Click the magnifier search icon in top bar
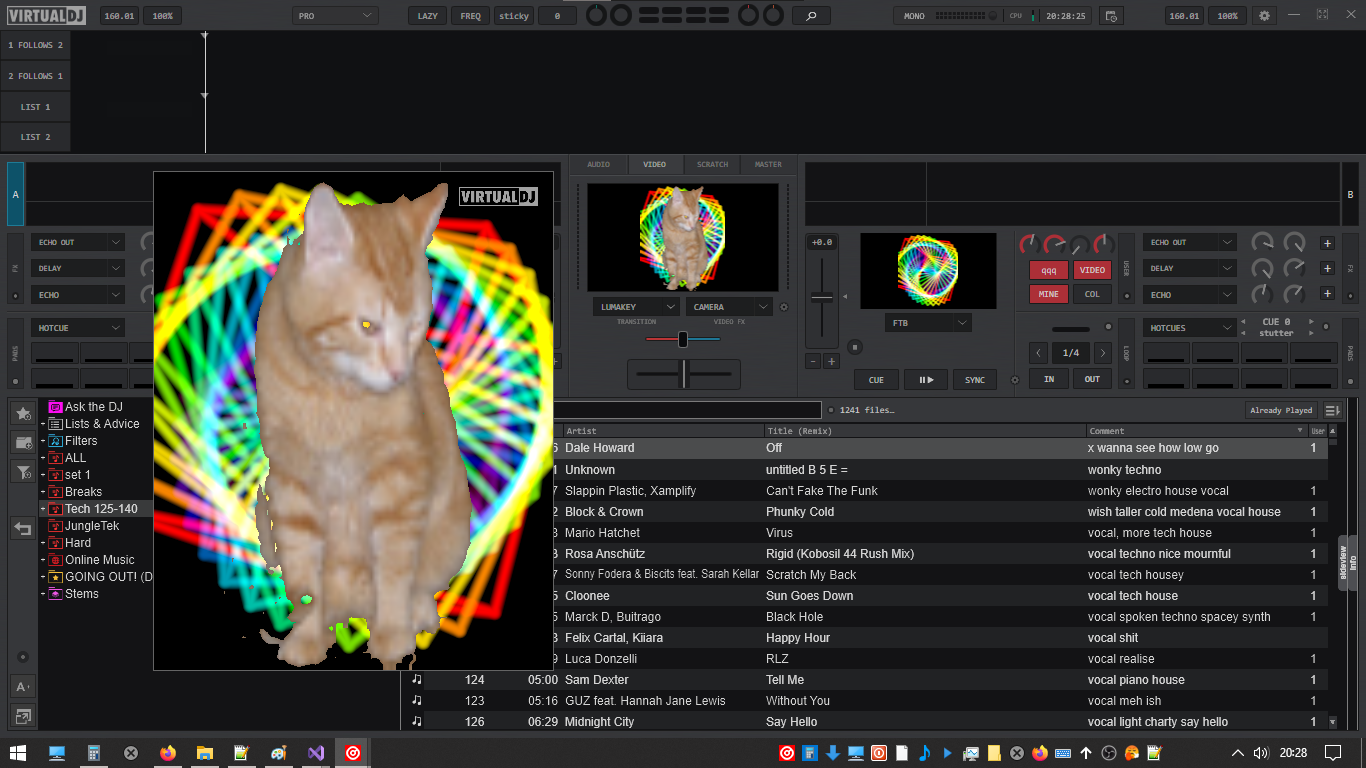 (x=811, y=16)
